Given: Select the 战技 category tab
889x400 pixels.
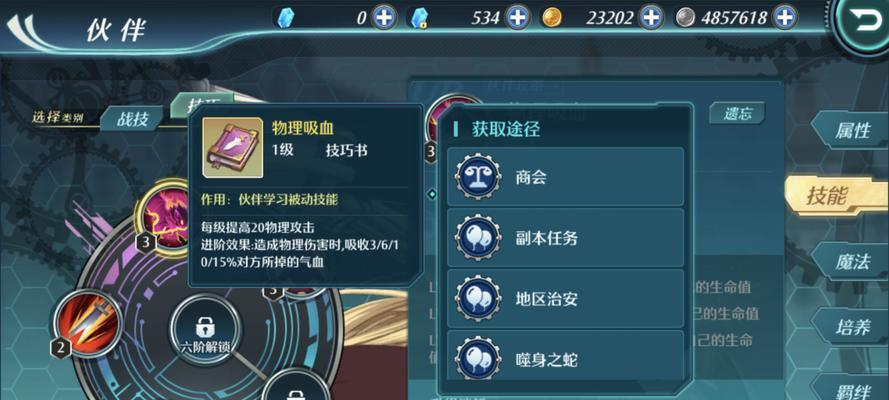Looking at the screenshot, I should pyautogui.click(x=132, y=120).
